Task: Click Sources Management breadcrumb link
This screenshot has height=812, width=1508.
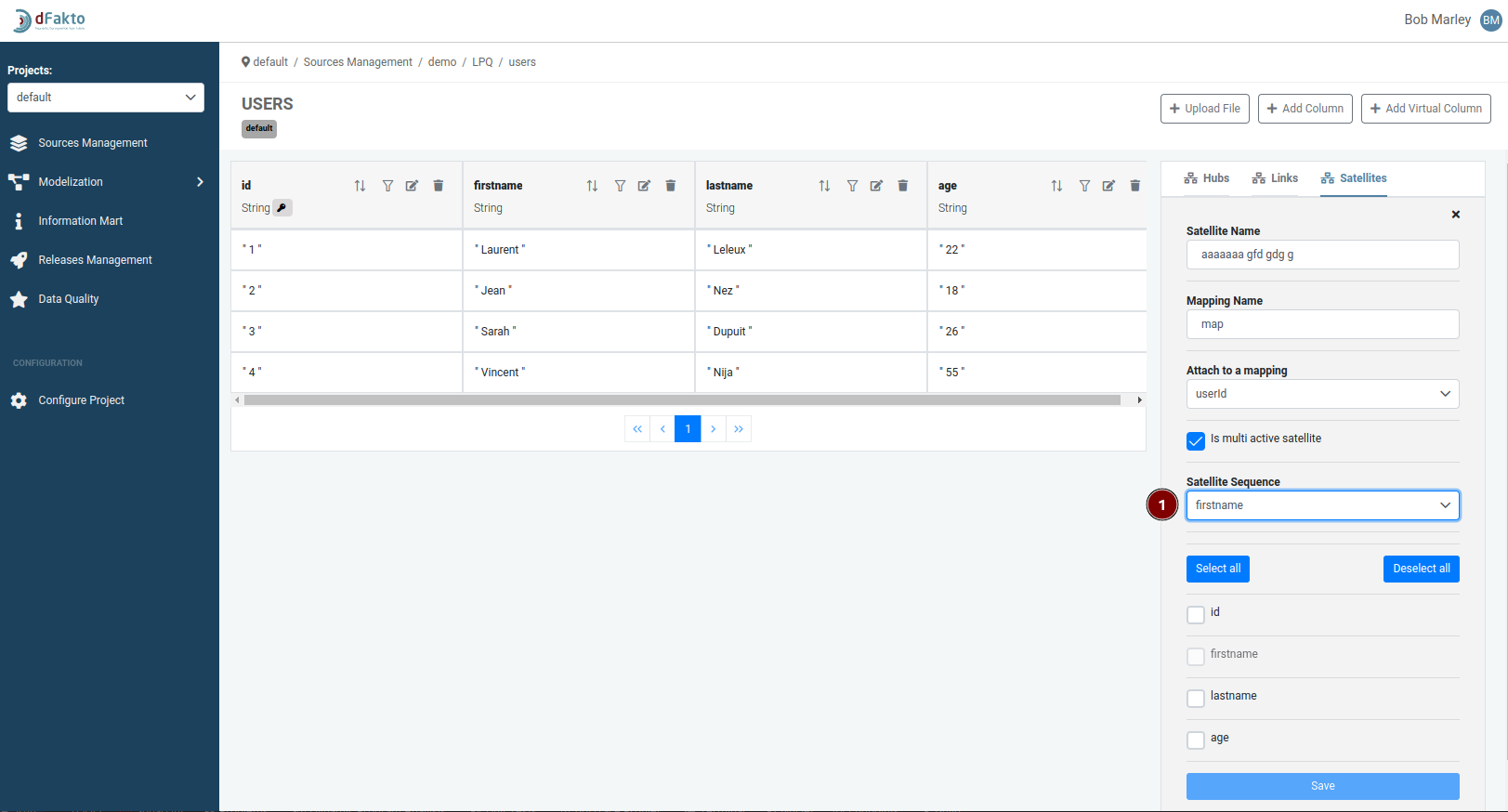Action: [x=358, y=62]
